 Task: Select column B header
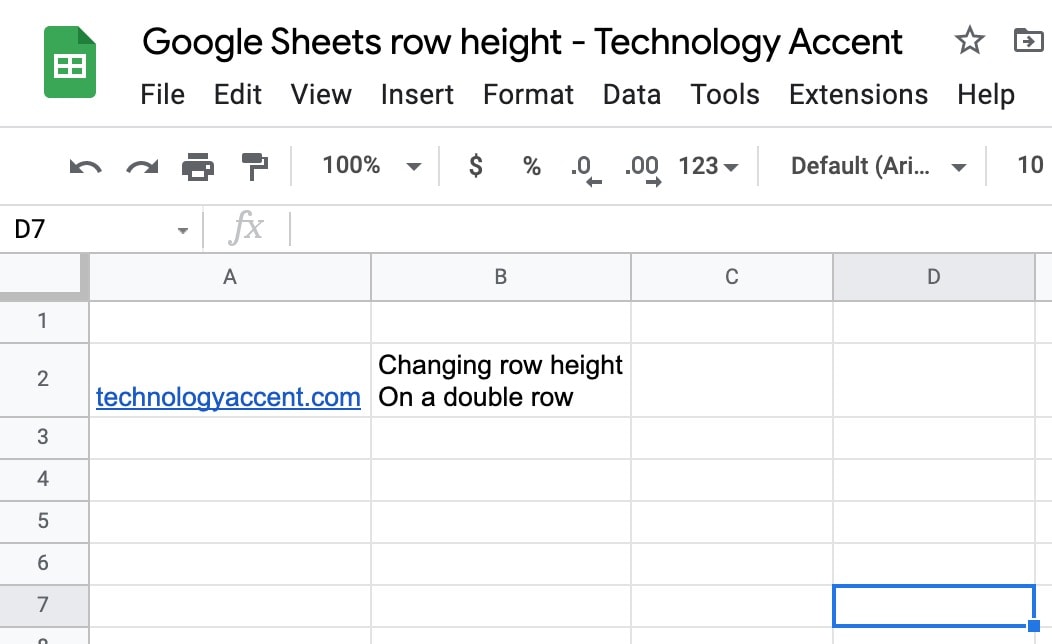tap(501, 276)
